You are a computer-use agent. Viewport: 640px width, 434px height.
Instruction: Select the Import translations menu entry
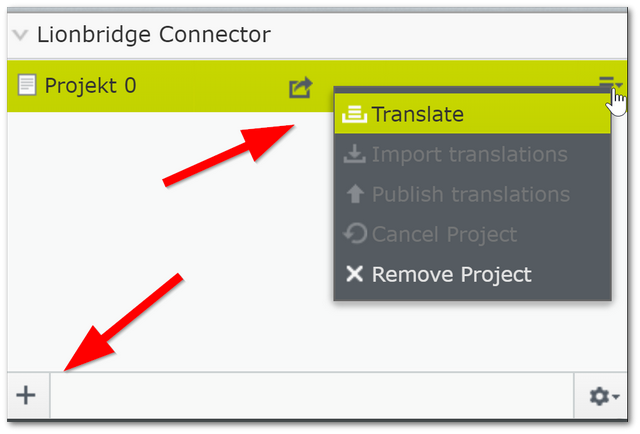click(469, 154)
